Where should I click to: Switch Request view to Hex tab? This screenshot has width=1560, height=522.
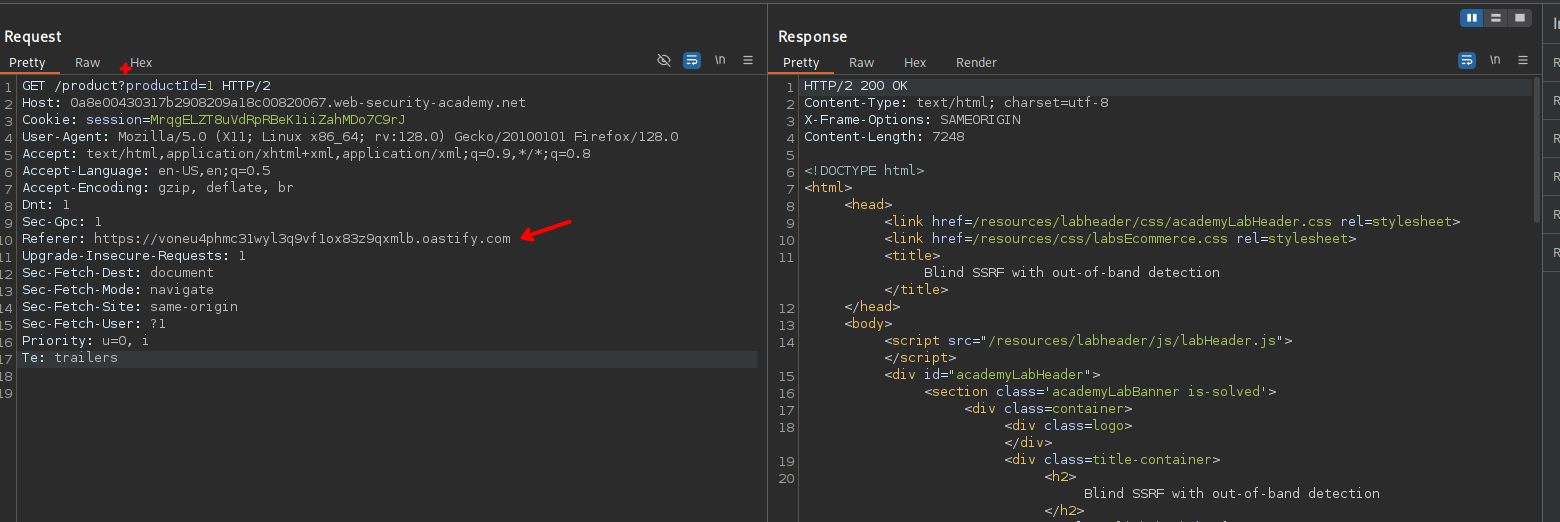pos(141,63)
